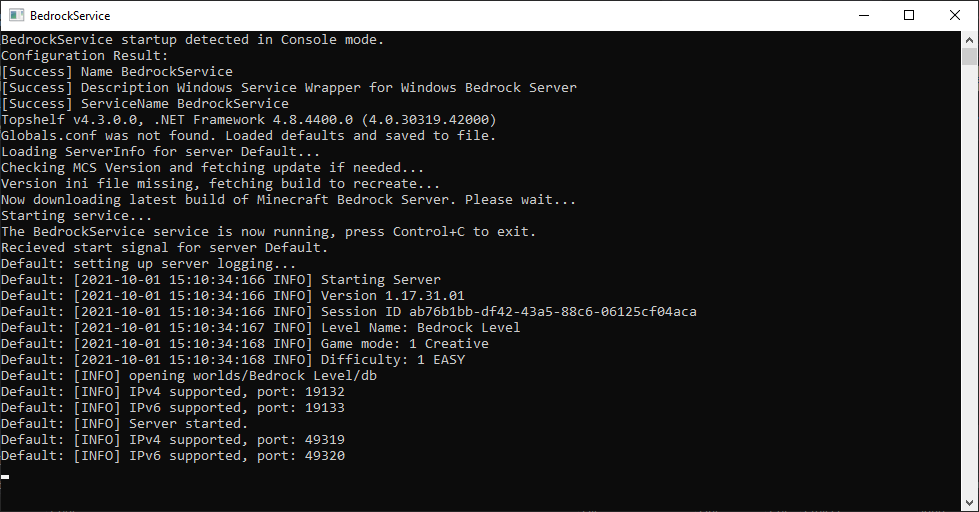Click the BedrockService title bar text

[70, 16]
